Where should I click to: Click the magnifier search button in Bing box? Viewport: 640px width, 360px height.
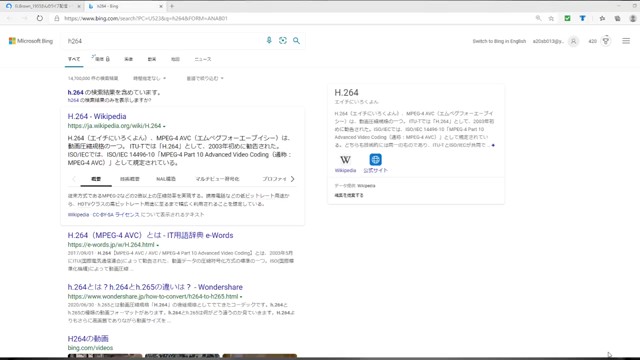click(x=296, y=40)
